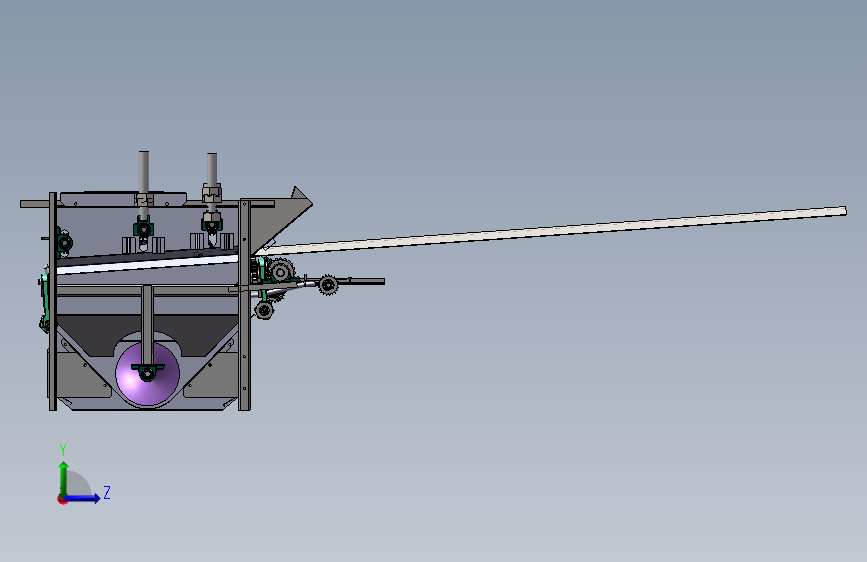Select the purple disc at the machine bottom
Image resolution: width=867 pixels, height=562 pixels.
click(148, 374)
